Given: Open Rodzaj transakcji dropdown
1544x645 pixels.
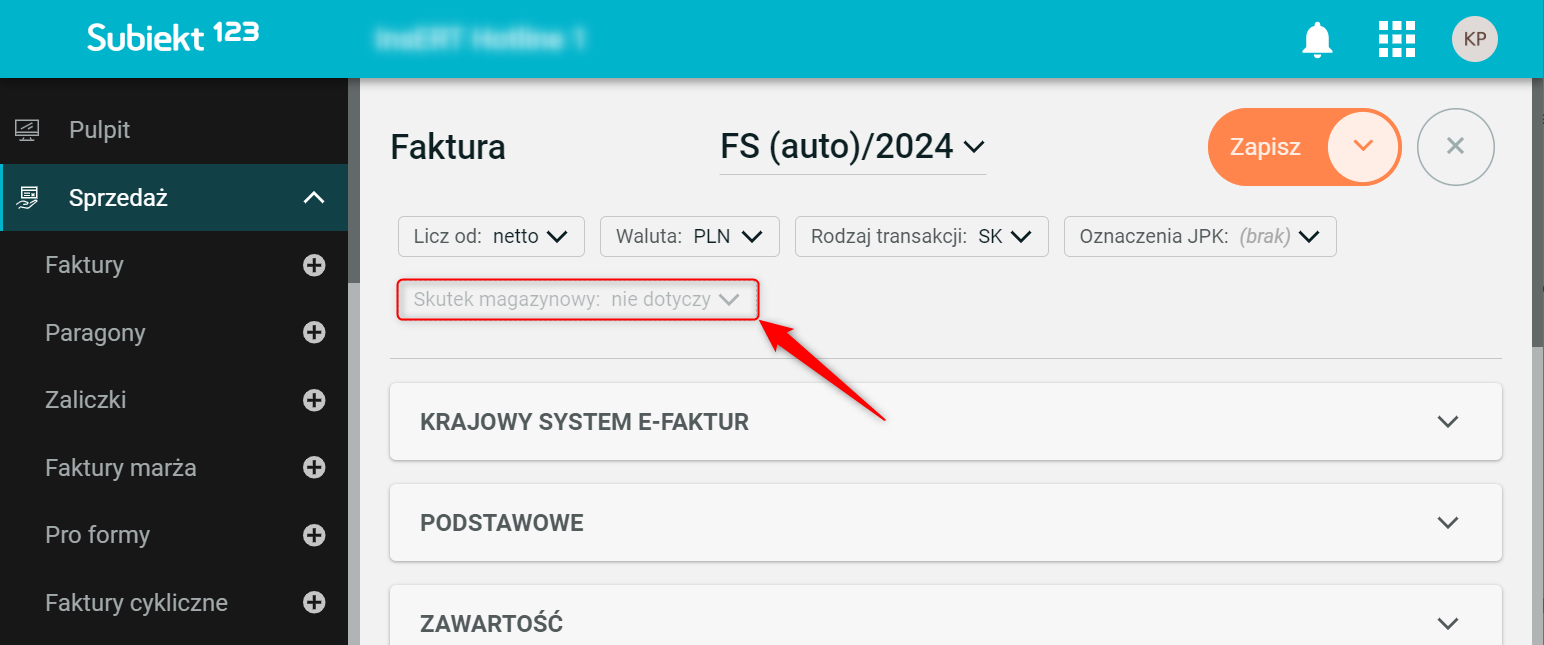Looking at the screenshot, I should 921,237.
